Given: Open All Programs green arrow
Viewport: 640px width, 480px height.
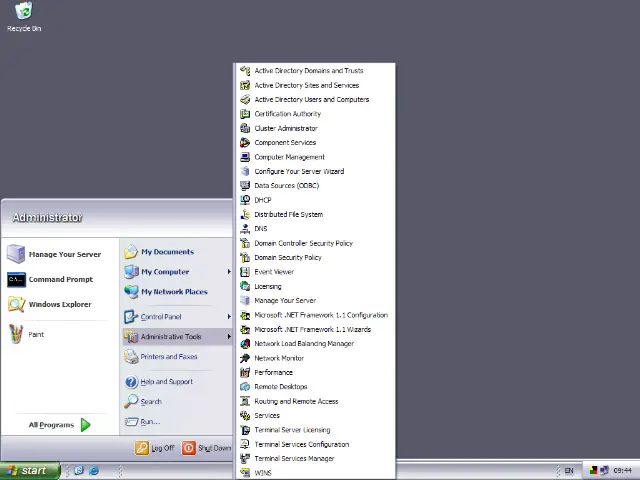Looking at the screenshot, I should point(85,425).
